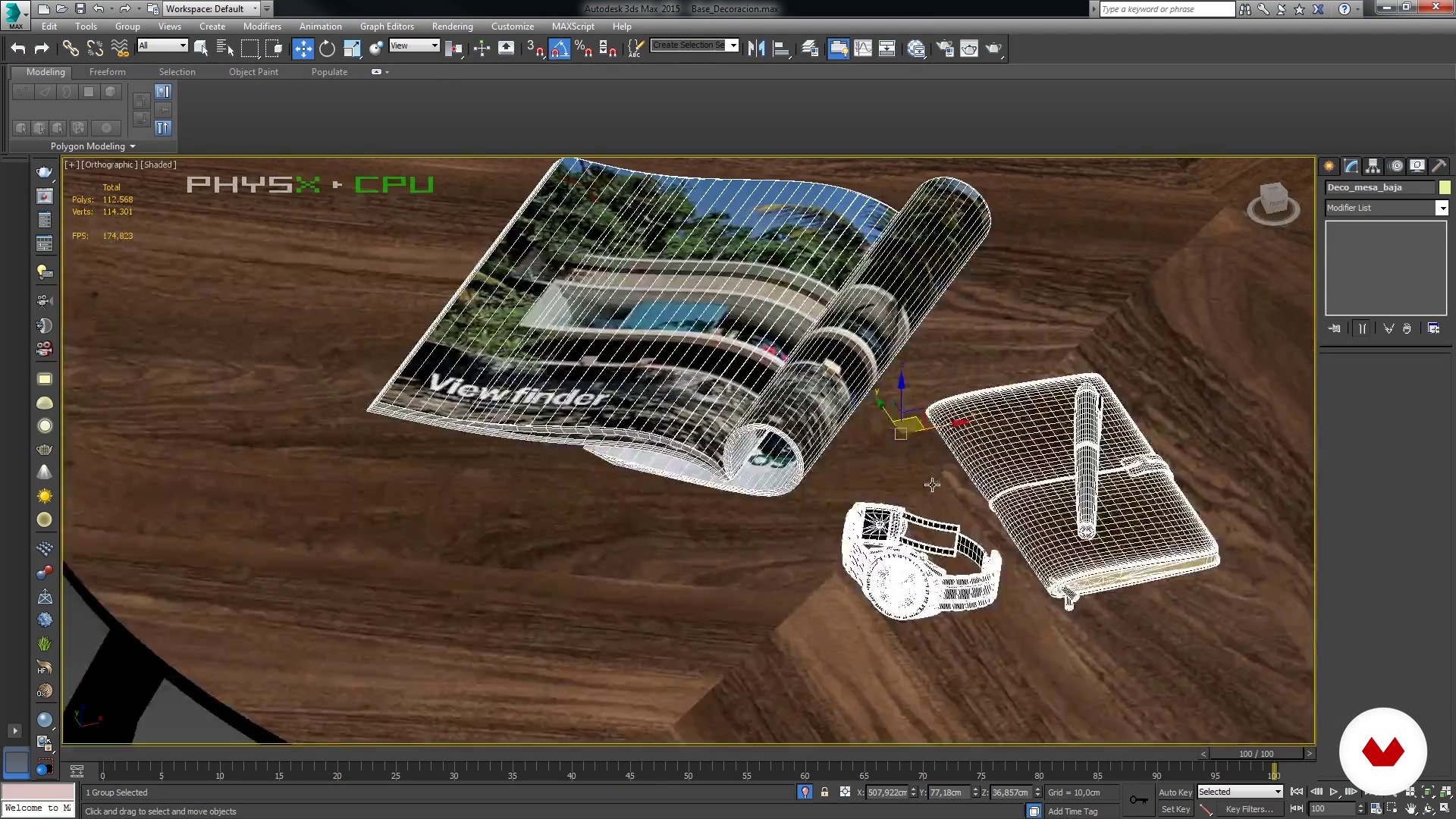
Task: Click the Redo arrow in main toolbar
Action: coord(42,49)
